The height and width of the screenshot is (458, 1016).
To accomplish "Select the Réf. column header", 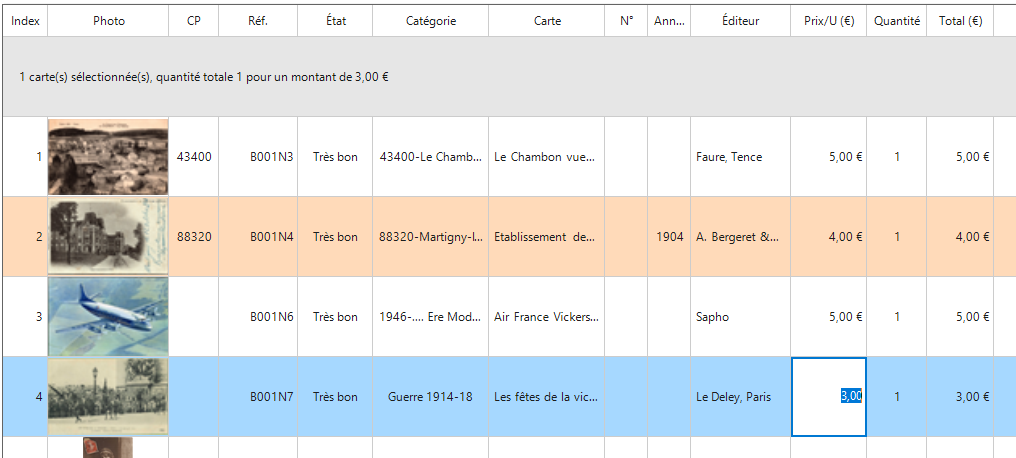I will click(258, 21).
